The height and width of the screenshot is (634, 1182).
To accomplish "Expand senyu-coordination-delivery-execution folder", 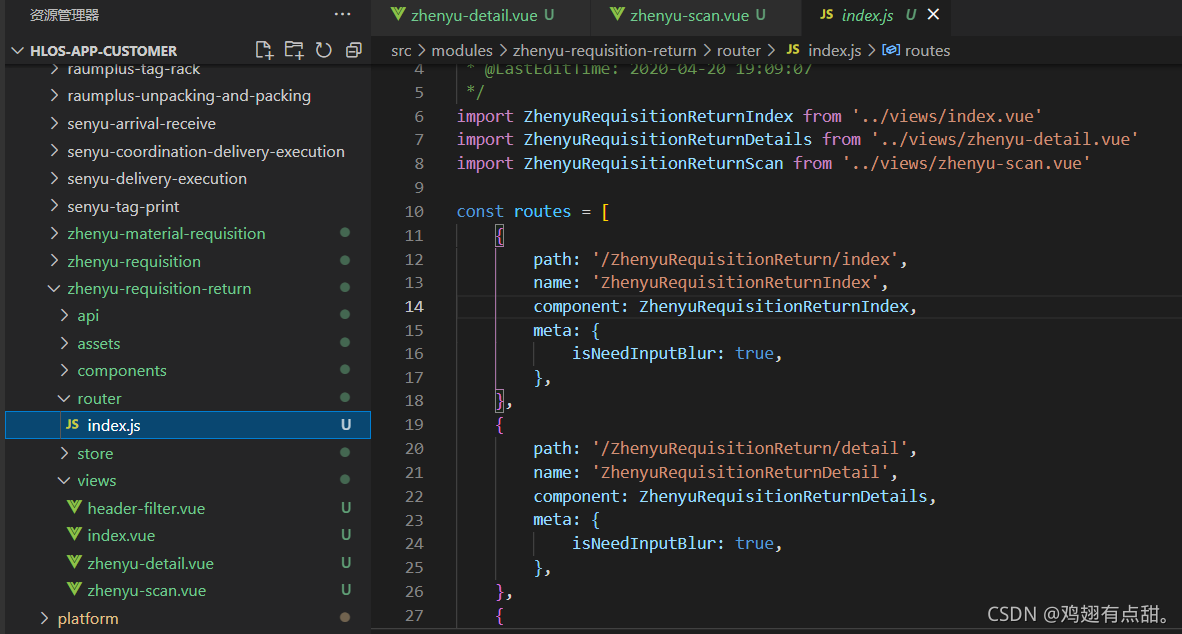I will (x=205, y=152).
